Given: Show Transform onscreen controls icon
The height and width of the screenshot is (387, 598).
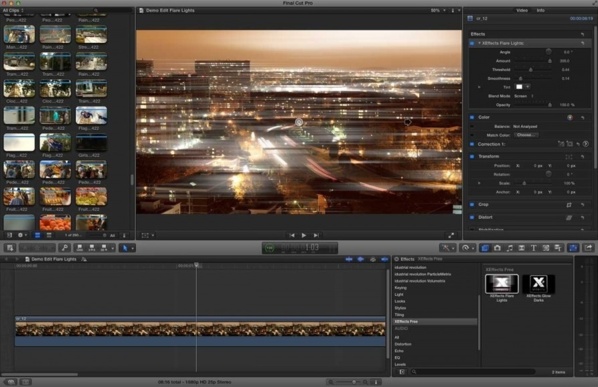Looking at the screenshot, I should (569, 156).
